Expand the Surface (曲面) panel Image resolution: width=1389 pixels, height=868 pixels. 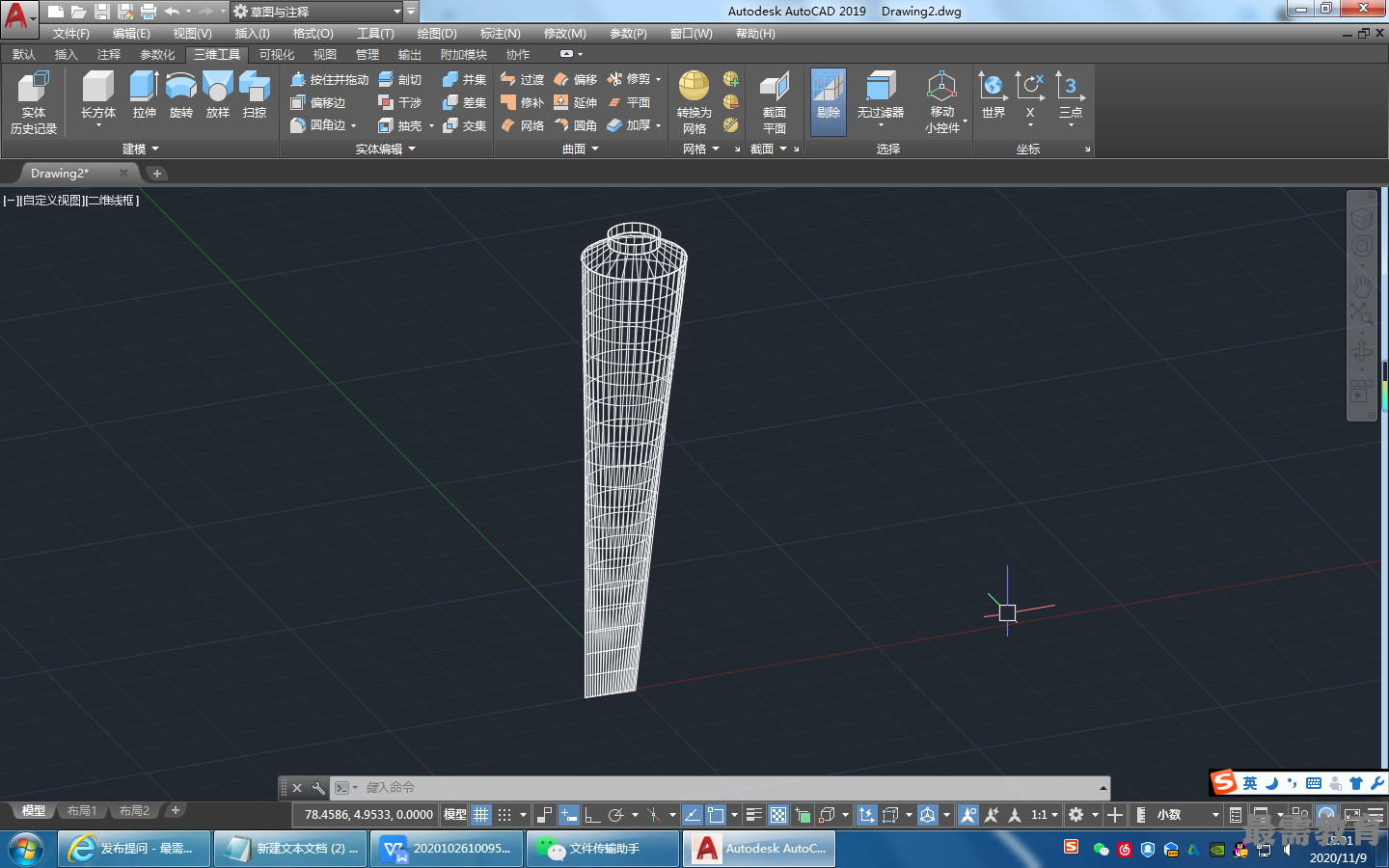pos(581,149)
